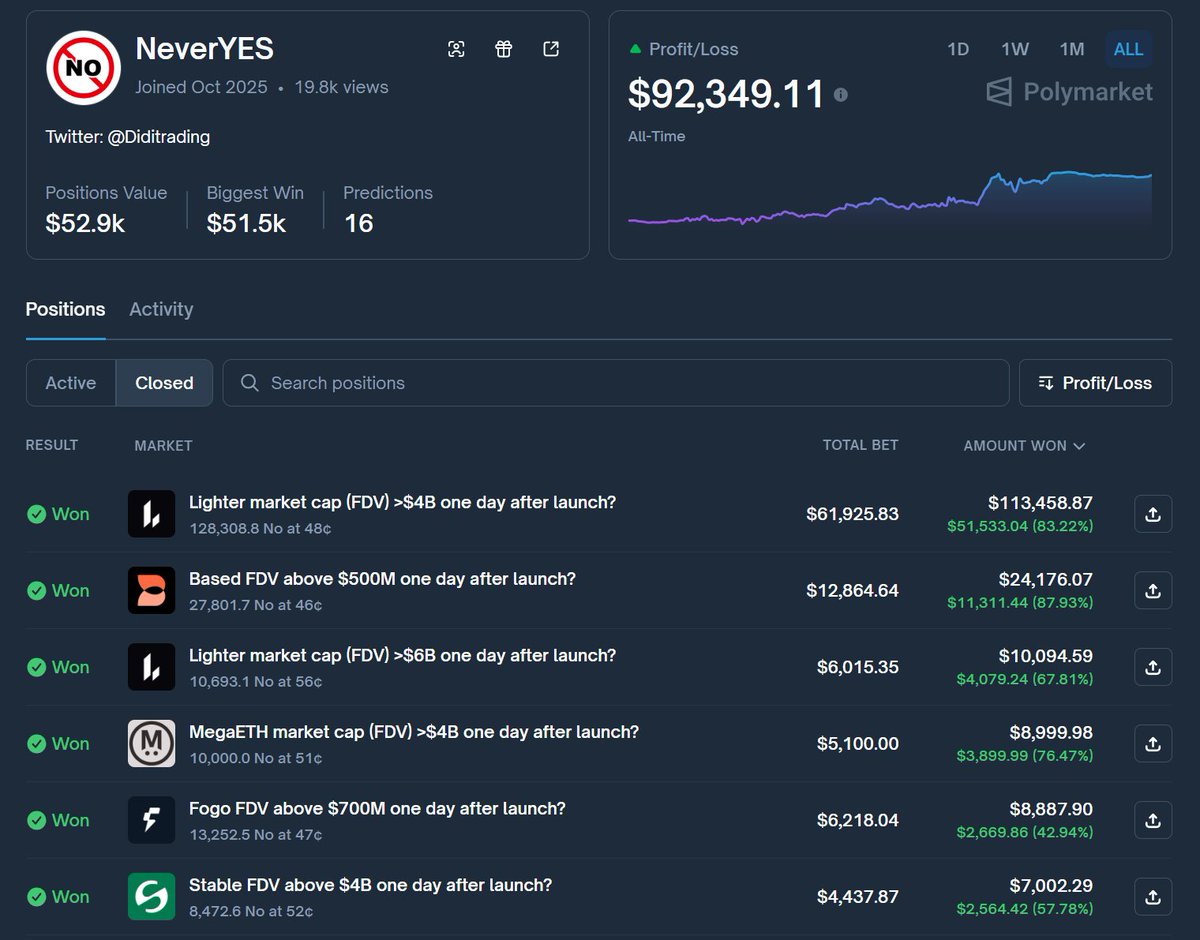Share the Lighter >$6B winning position
1200x940 pixels.
1153,667
